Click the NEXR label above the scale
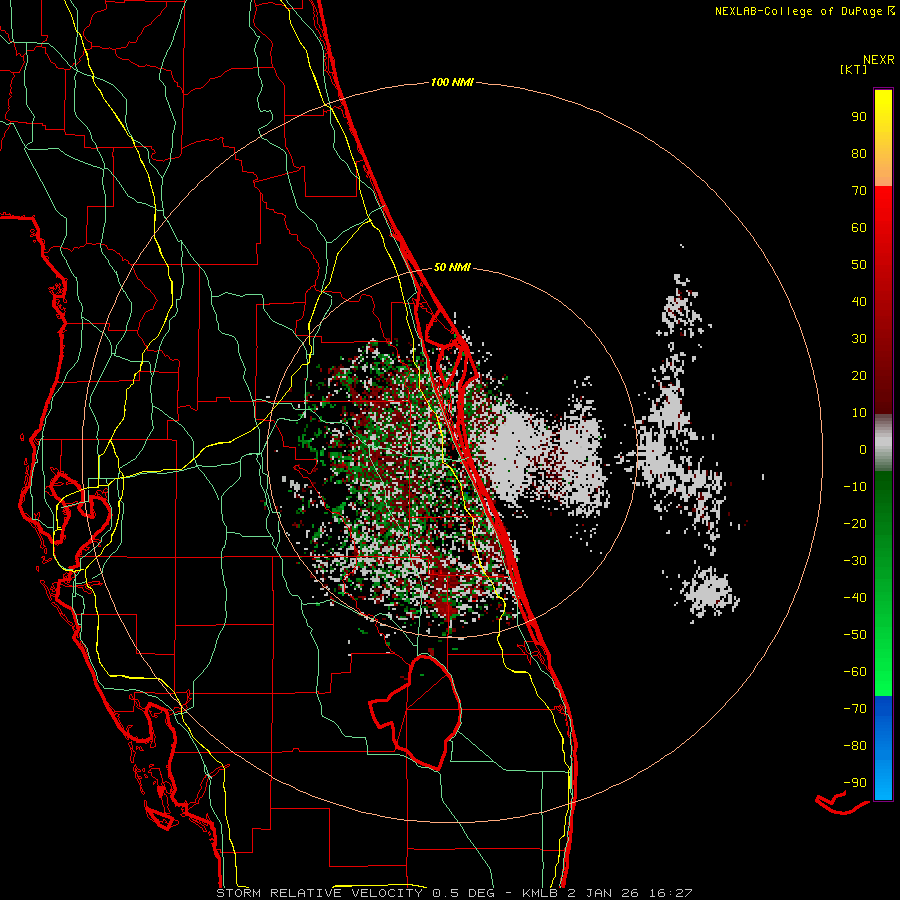 [x=879, y=60]
